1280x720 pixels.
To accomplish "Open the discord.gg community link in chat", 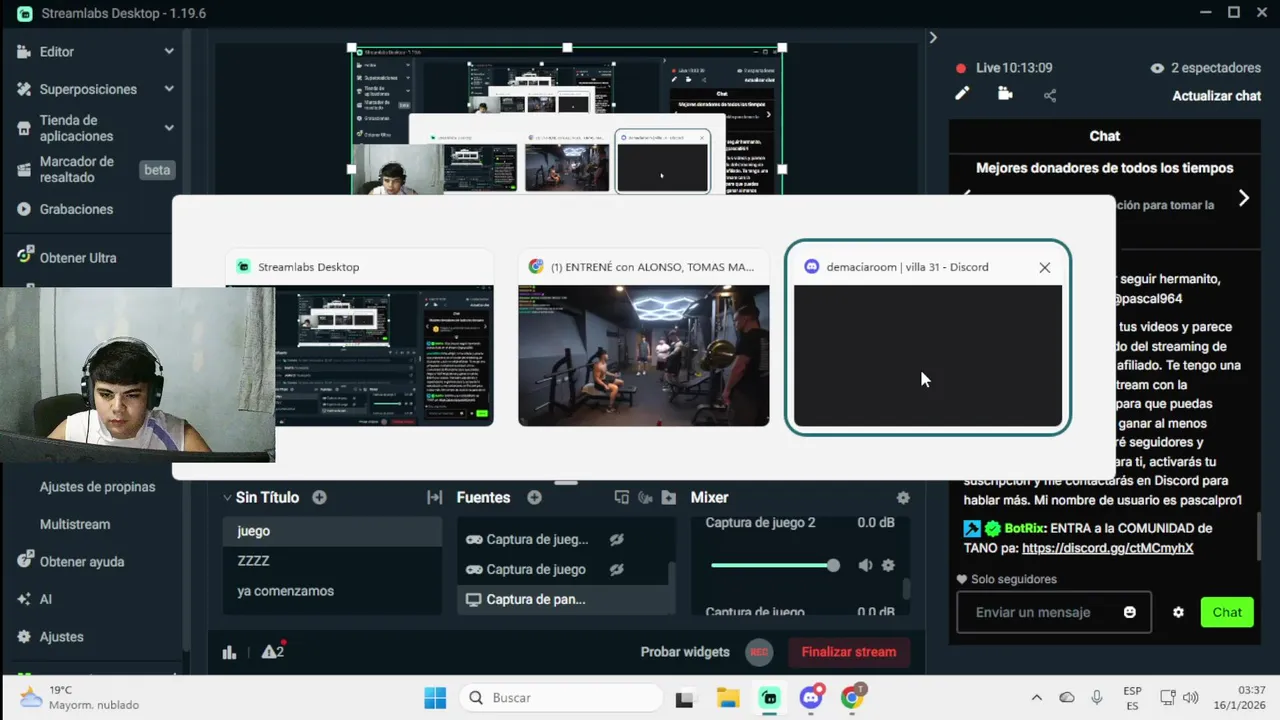I will pyautogui.click(x=1108, y=548).
